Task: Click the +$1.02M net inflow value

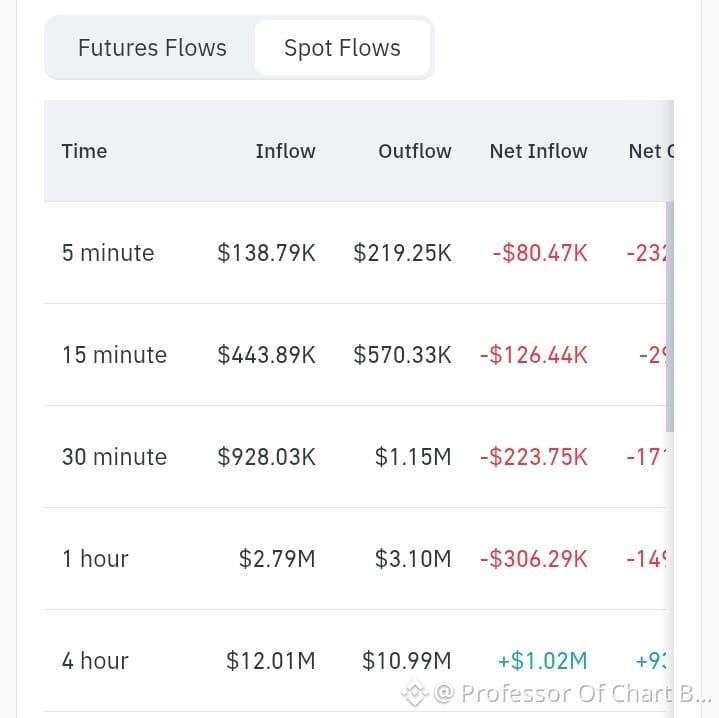Action: click(x=542, y=661)
